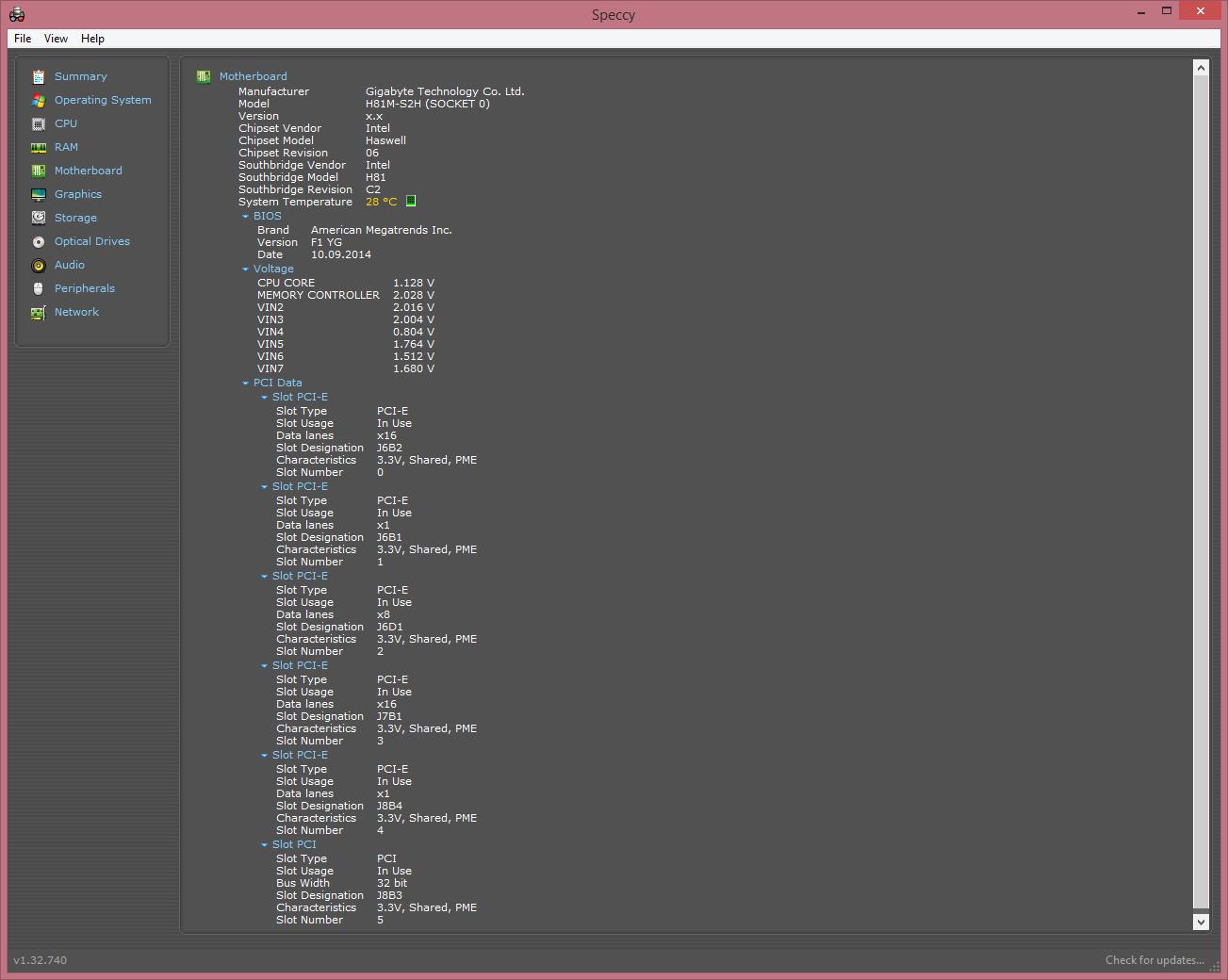Click the Audio speaker icon in sidebar
1228x980 pixels.
38,265
